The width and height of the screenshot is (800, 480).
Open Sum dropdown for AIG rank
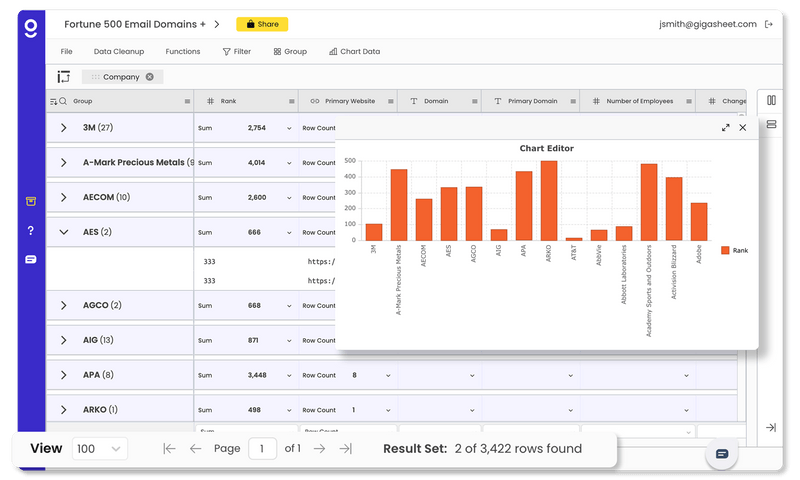[289, 340]
